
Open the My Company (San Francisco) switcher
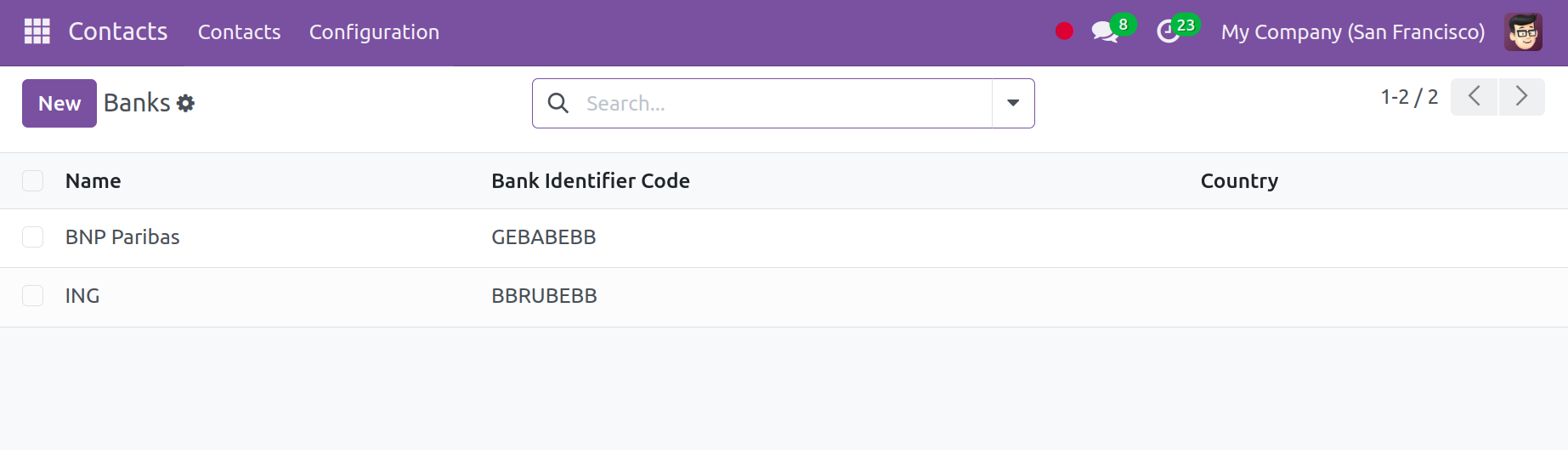click(1353, 32)
